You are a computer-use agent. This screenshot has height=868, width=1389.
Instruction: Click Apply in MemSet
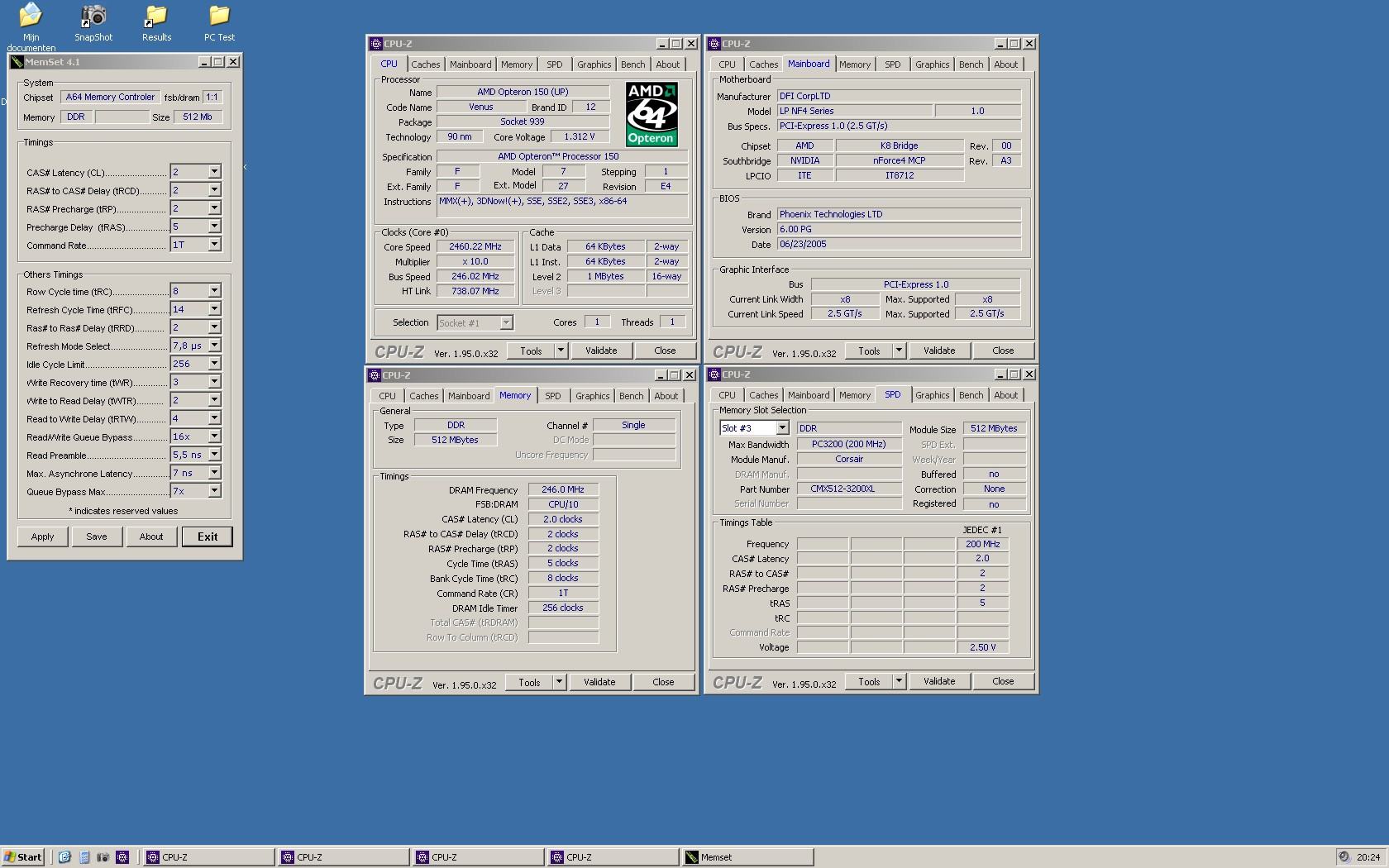tap(43, 537)
